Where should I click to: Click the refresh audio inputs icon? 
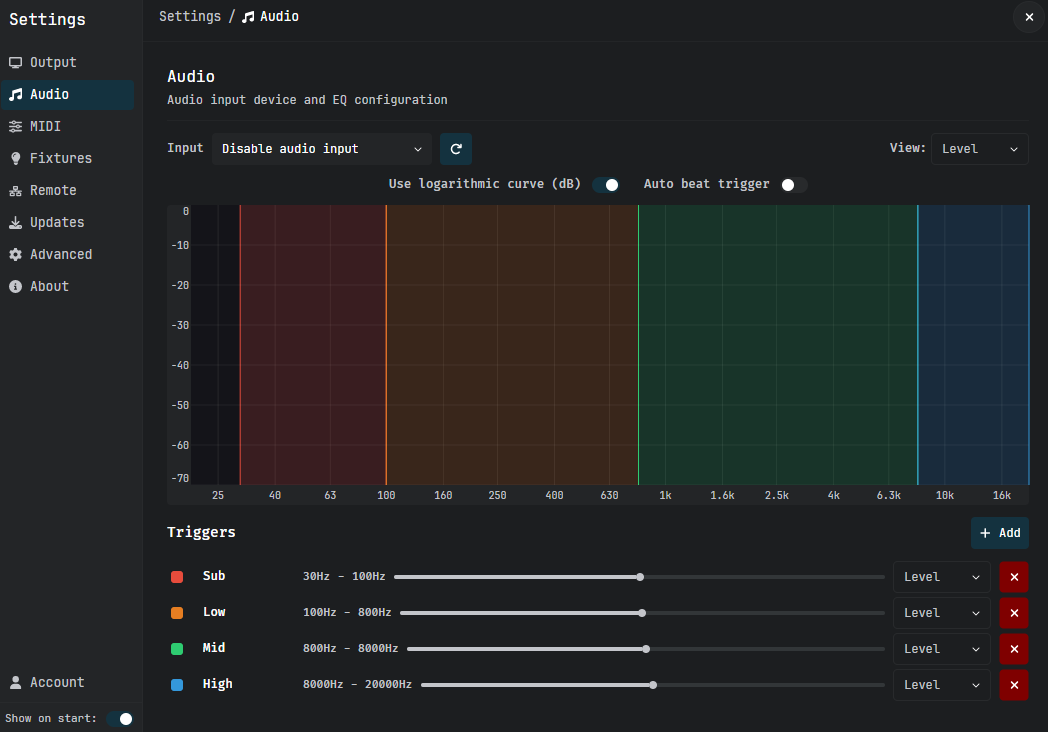456,149
